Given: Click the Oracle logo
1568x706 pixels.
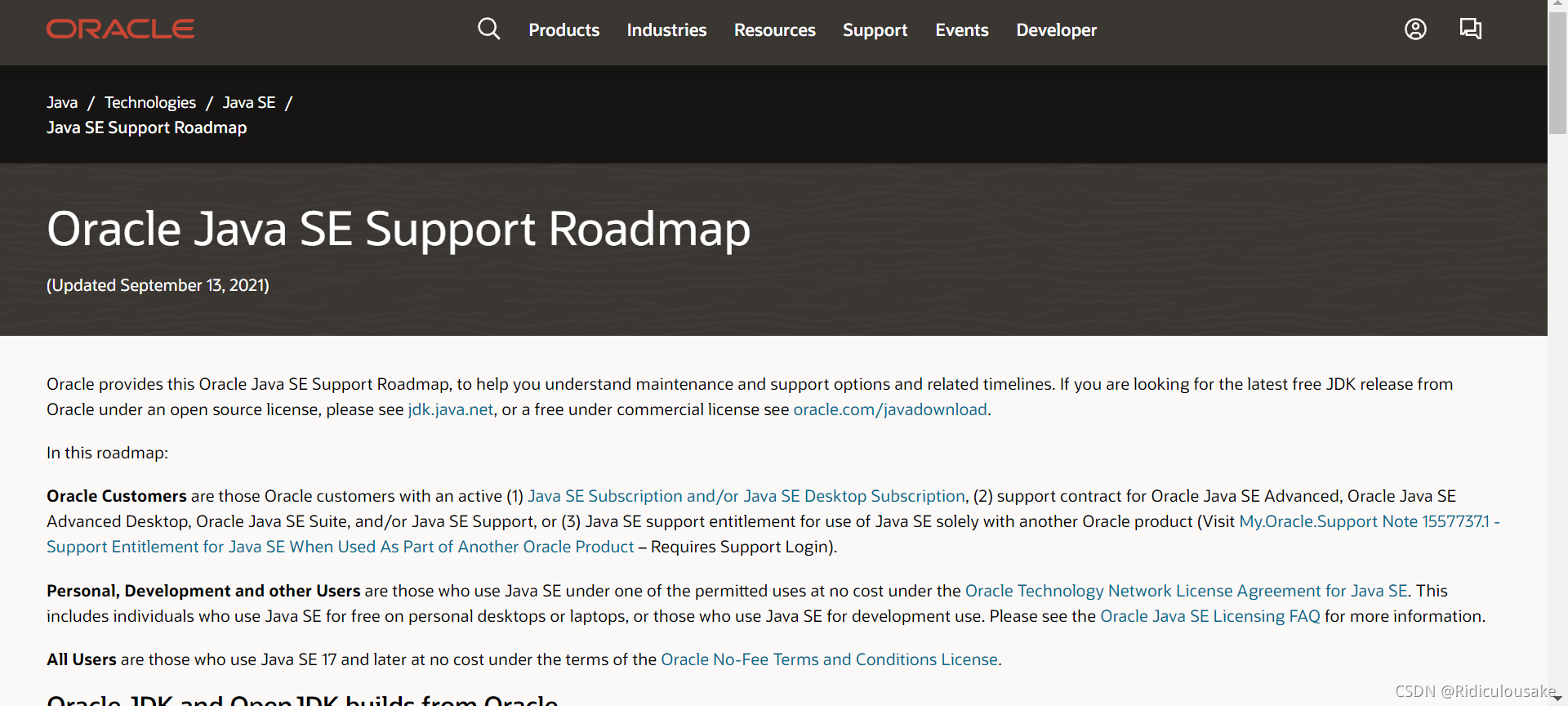Looking at the screenshot, I should 120,29.
